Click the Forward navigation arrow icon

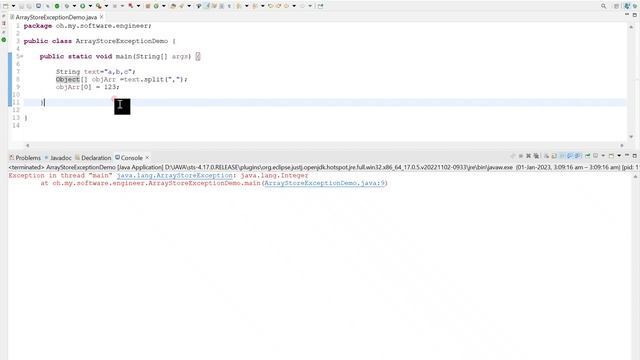coord(302,6)
